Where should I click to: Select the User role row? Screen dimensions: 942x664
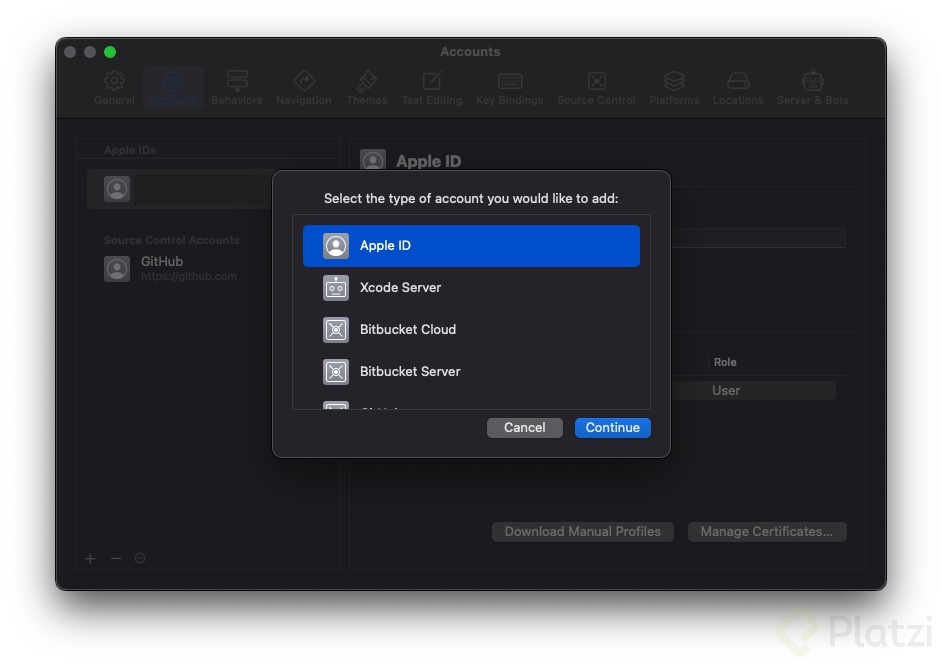(753, 391)
